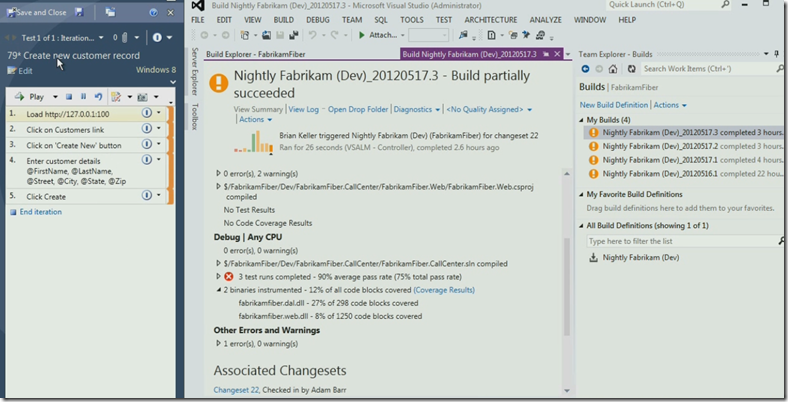Open the Test 1 of 1 iteration dropdown
The image size is (788, 402).
tap(101, 38)
